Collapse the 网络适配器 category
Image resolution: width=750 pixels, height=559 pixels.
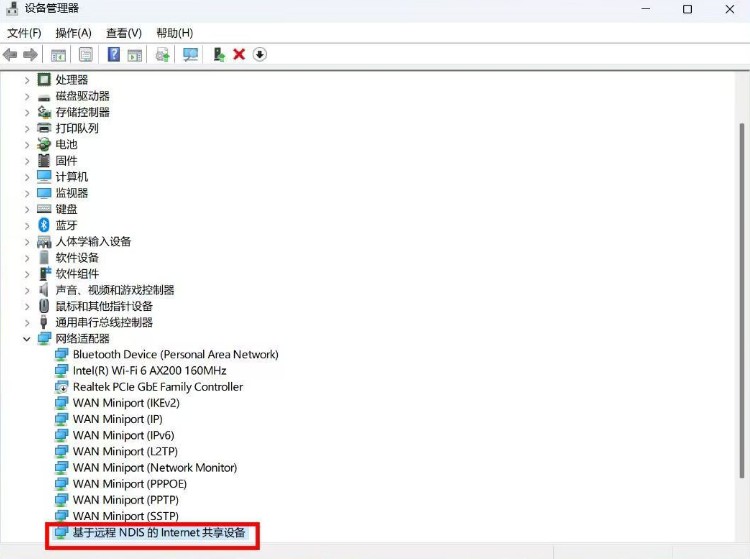(27, 339)
